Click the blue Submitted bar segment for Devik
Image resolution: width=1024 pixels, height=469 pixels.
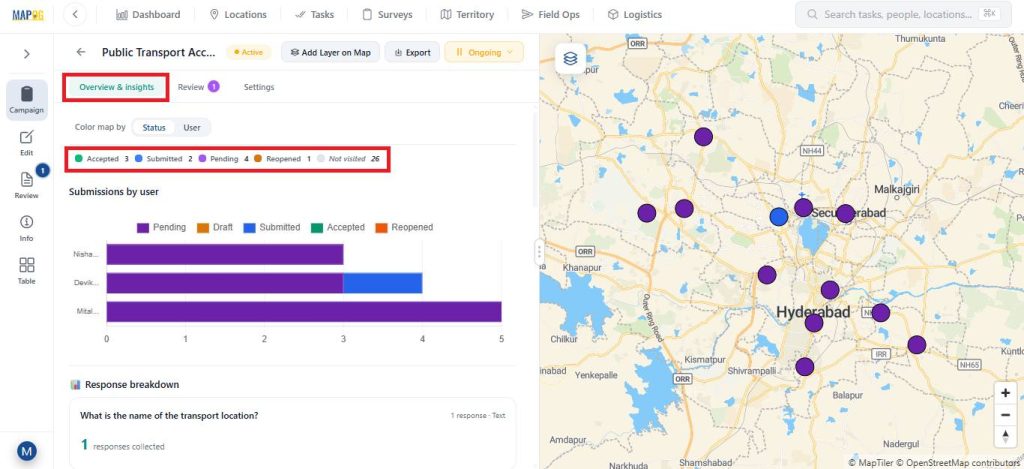[383, 283]
